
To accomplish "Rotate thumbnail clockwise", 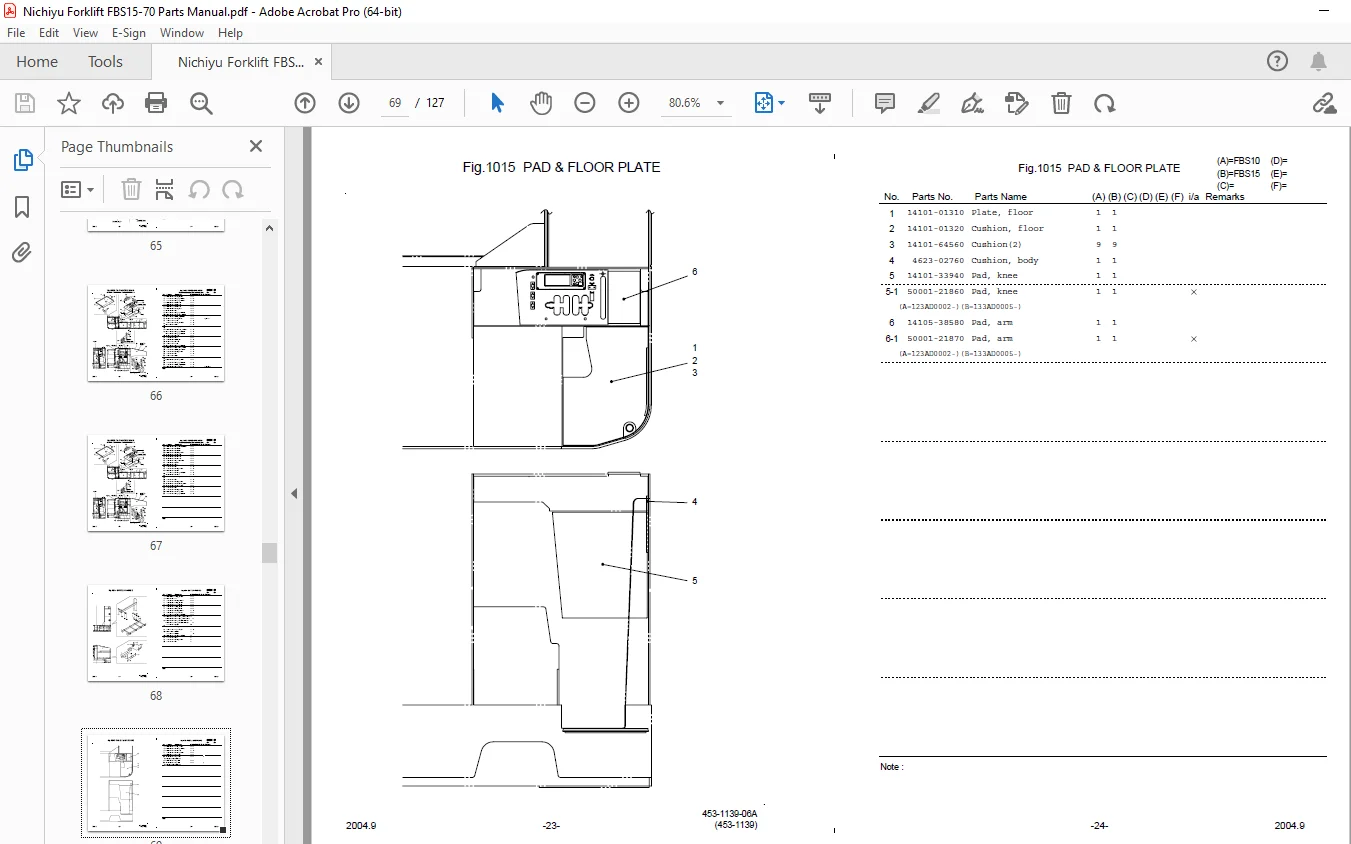I will [233, 189].
